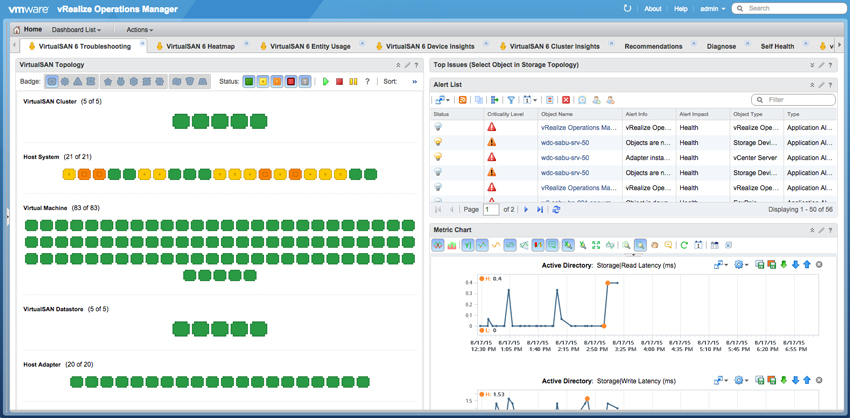Start topology refresh with the green play icon
The height and width of the screenshot is (418, 850).
[x=326, y=81]
